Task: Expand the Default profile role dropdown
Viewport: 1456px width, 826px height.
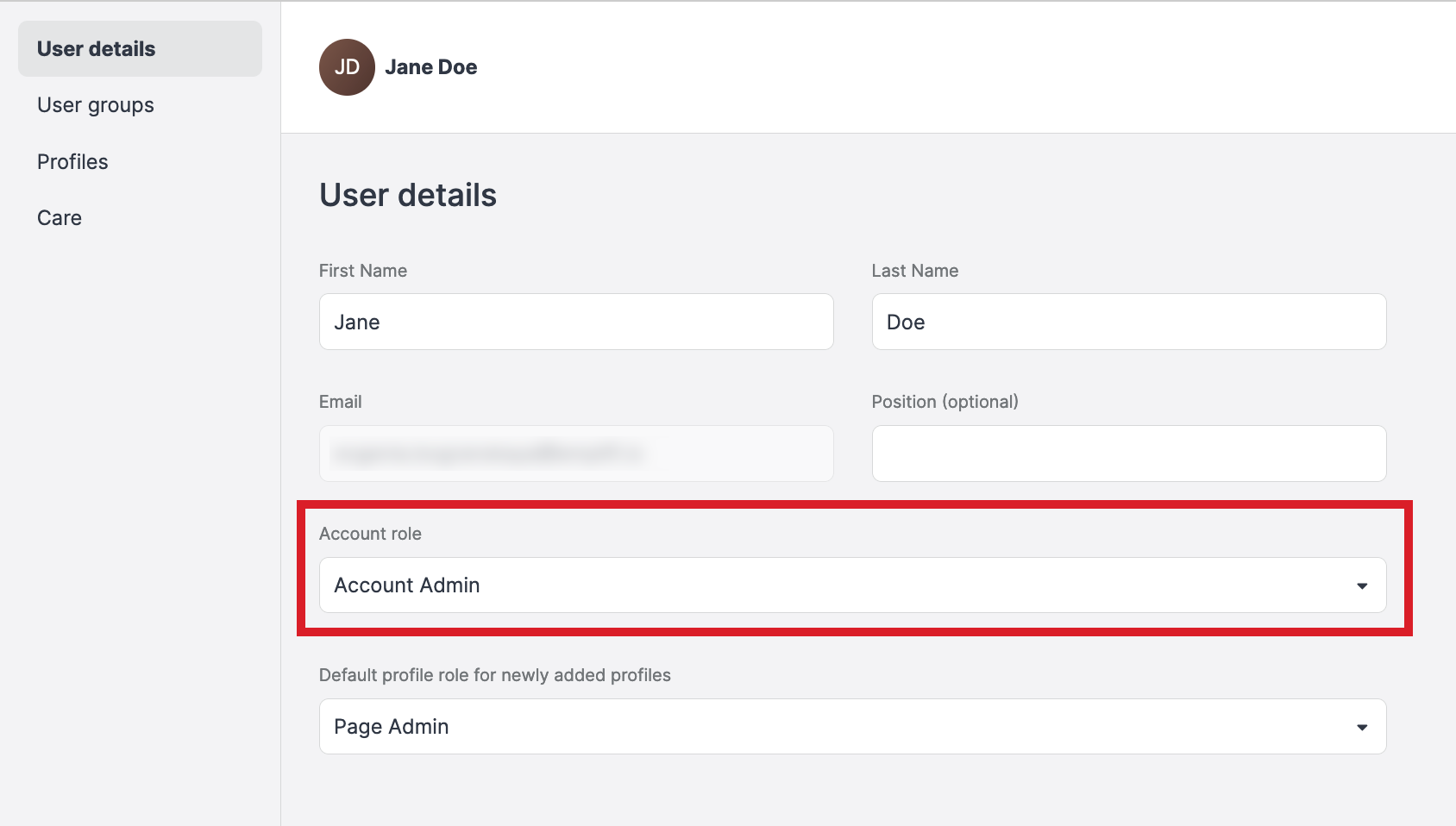Action: click(x=852, y=726)
